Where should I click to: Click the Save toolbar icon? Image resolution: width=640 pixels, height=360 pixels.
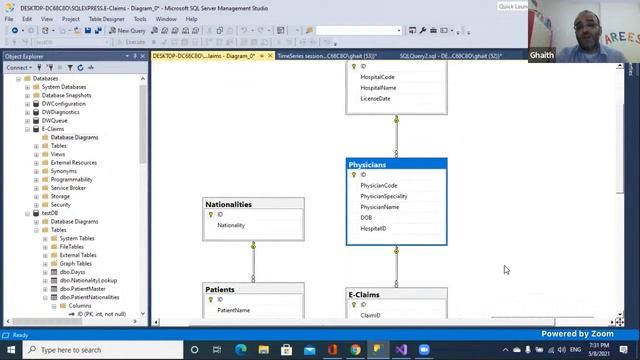88,31
